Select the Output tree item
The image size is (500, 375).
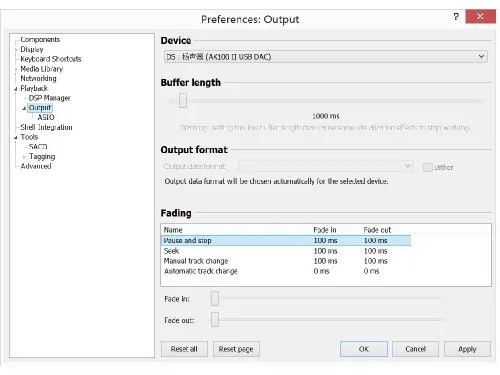[x=40, y=108]
